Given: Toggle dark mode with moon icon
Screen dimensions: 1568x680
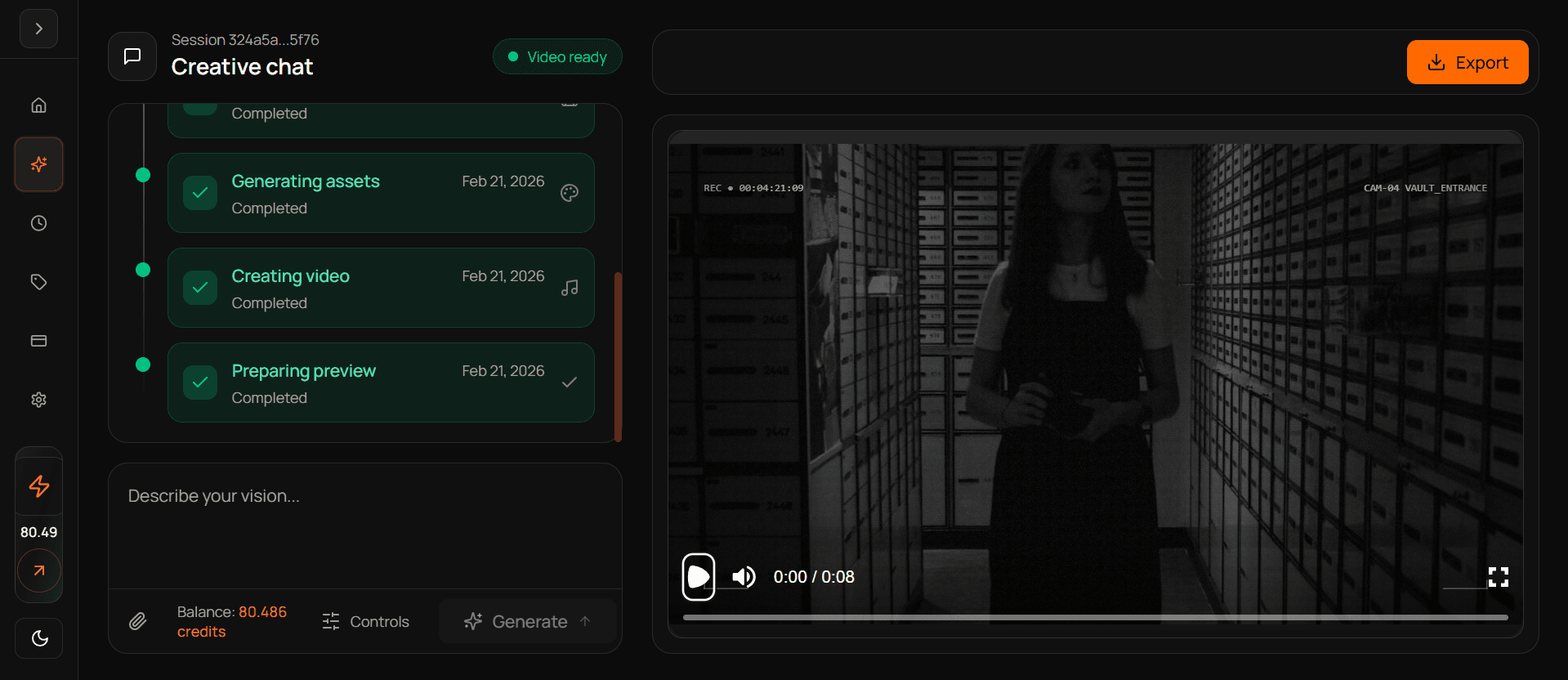Looking at the screenshot, I should [38, 638].
